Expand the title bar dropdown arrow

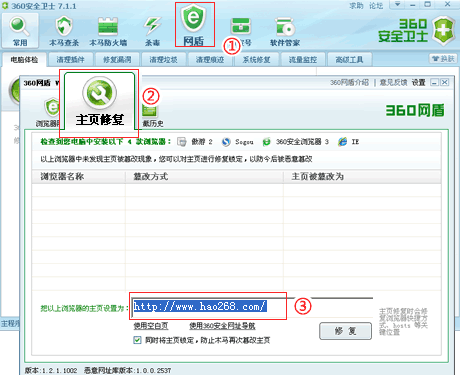[397, 4]
